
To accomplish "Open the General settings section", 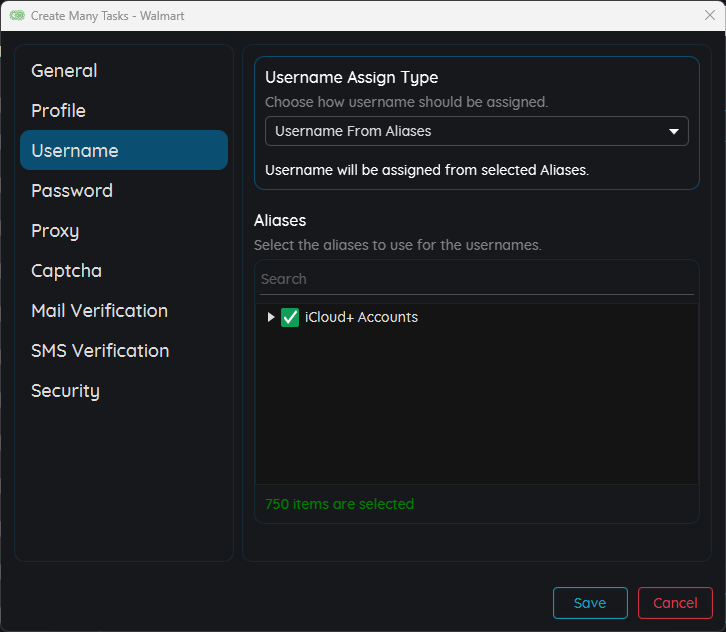I will pyautogui.click(x=64, y=71).
